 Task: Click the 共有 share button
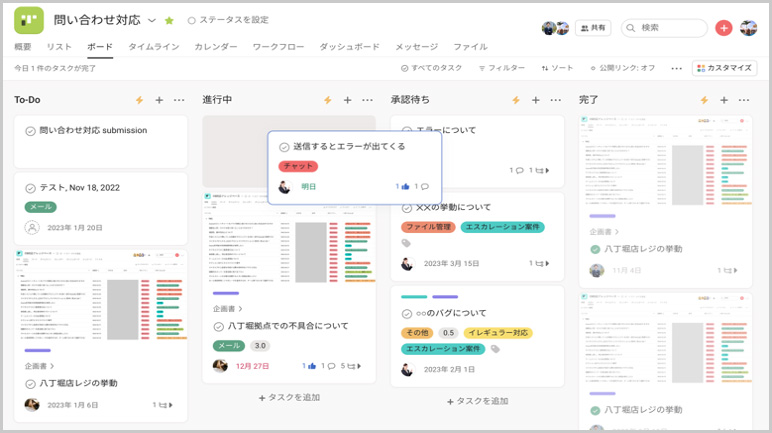[593, 28]
